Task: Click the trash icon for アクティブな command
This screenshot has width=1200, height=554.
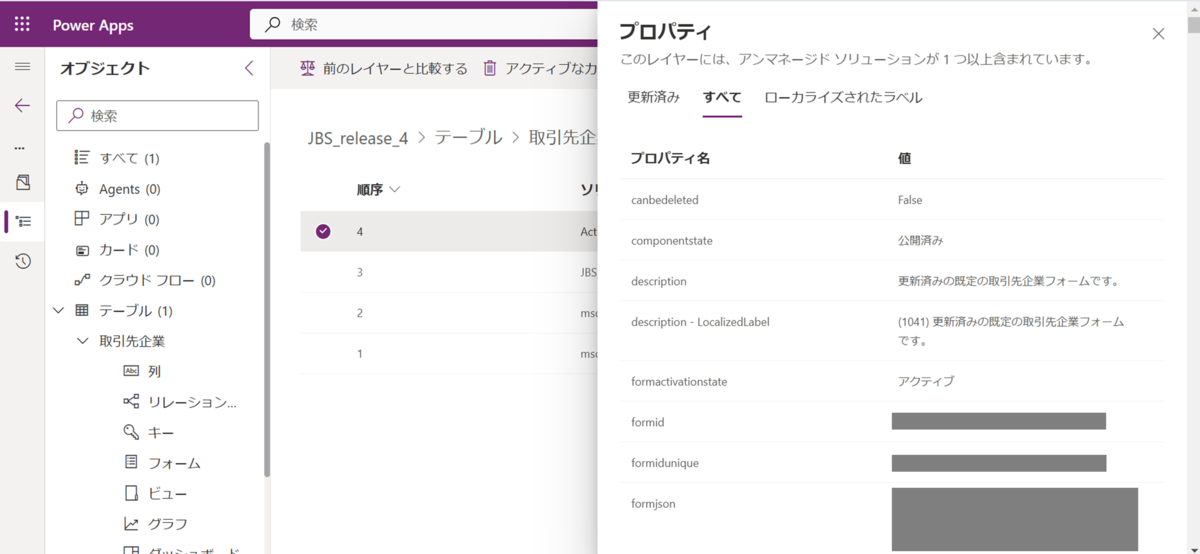Action: pos(490,68)
